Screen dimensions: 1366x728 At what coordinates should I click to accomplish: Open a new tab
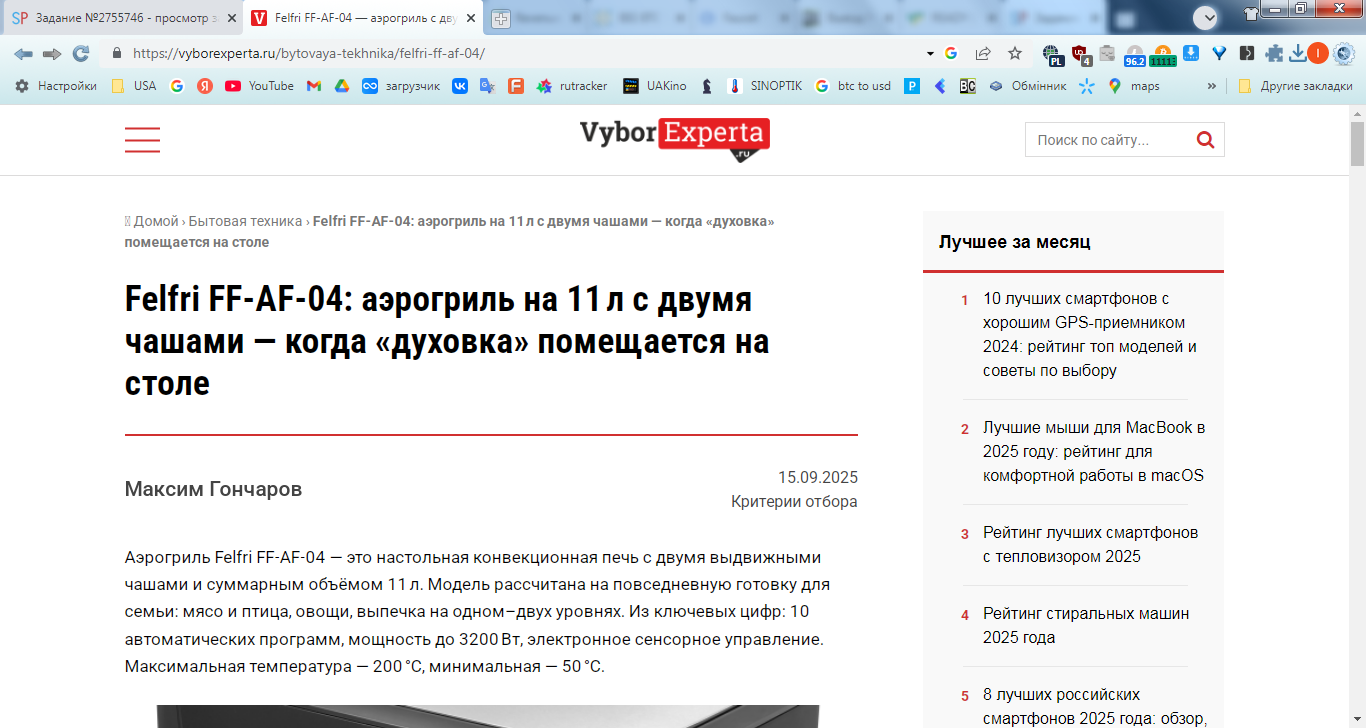point(501,18)
